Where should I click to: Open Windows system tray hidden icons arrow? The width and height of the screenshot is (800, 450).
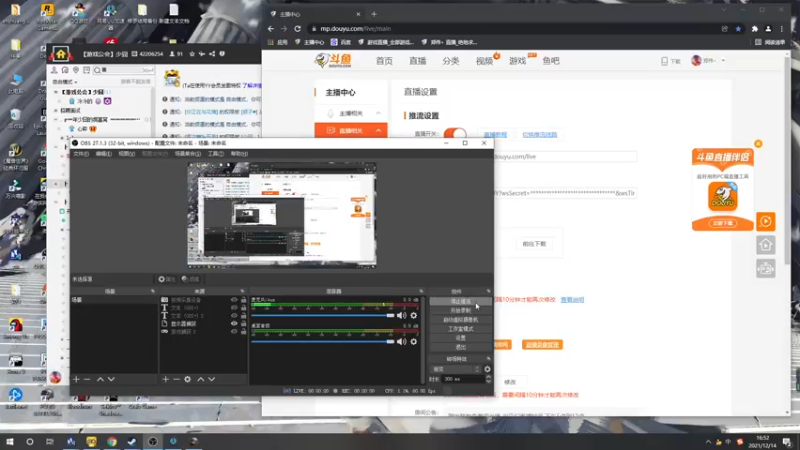(708, 442)
